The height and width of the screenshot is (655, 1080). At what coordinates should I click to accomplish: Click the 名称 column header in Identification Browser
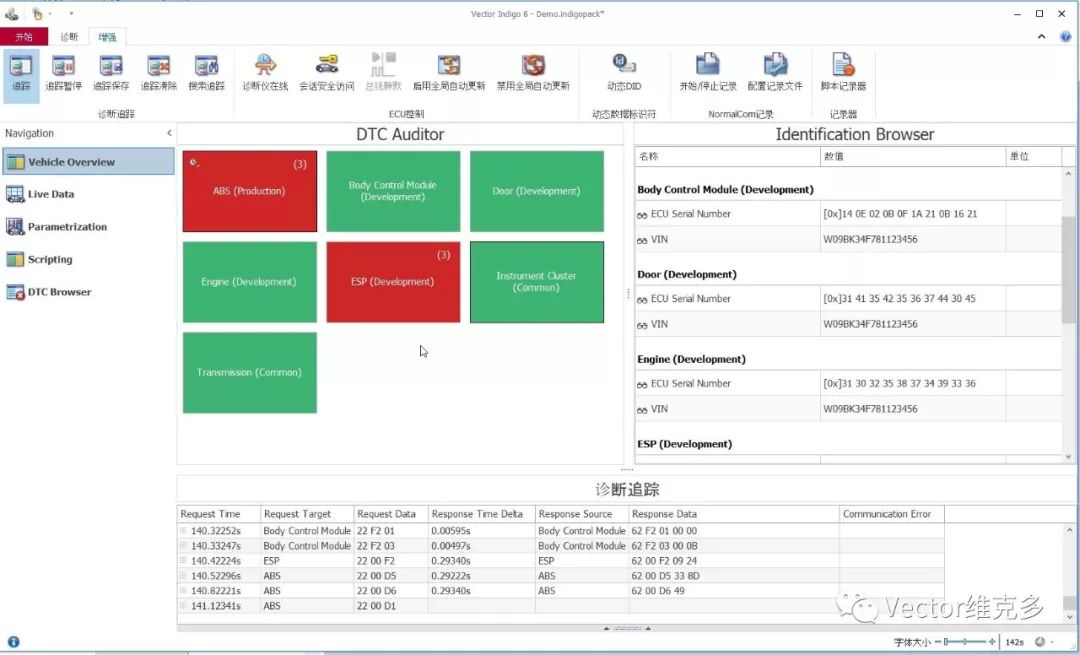coord(727,156)
